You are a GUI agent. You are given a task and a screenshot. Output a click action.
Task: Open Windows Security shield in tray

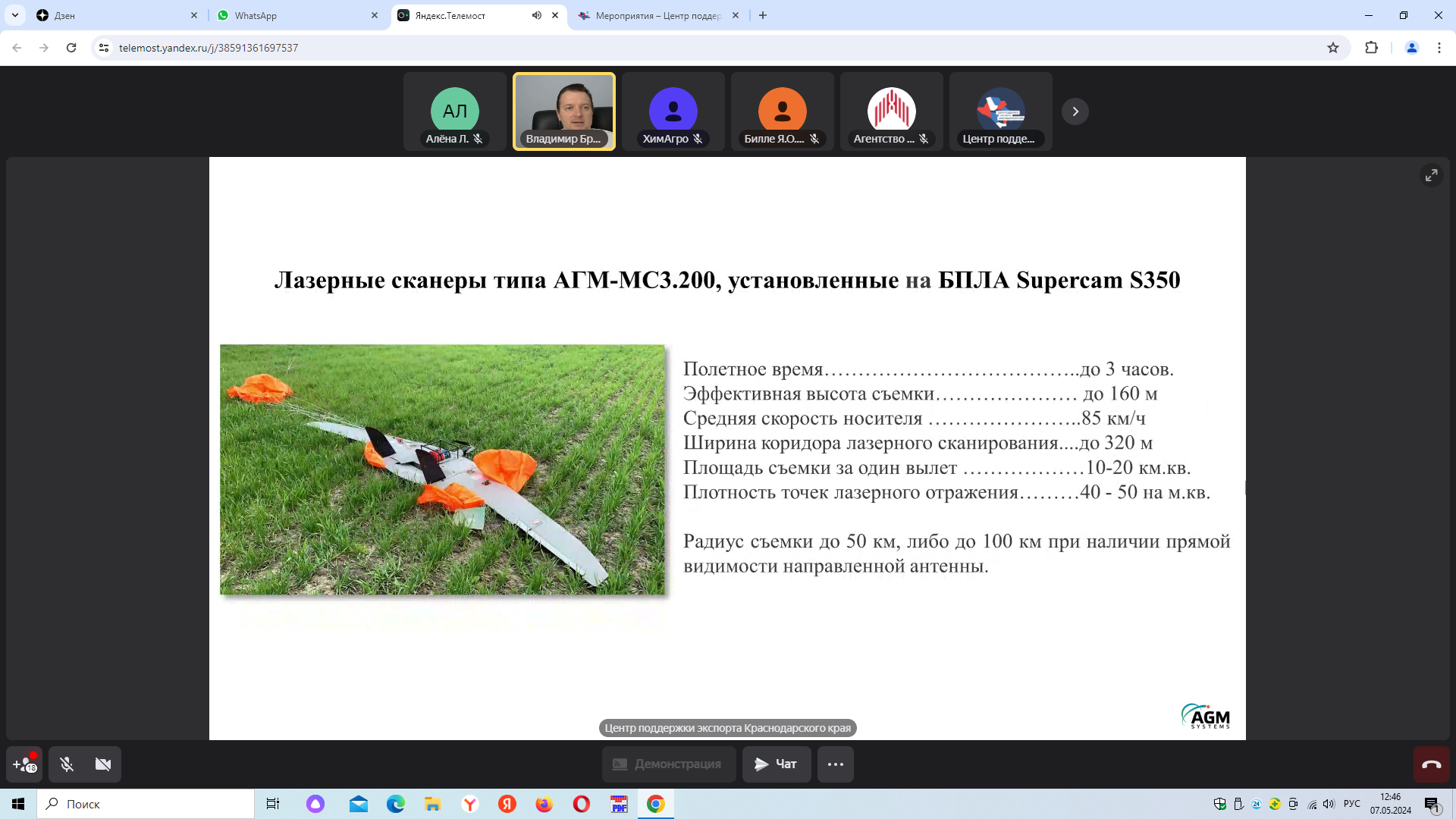pos(1219,804)
